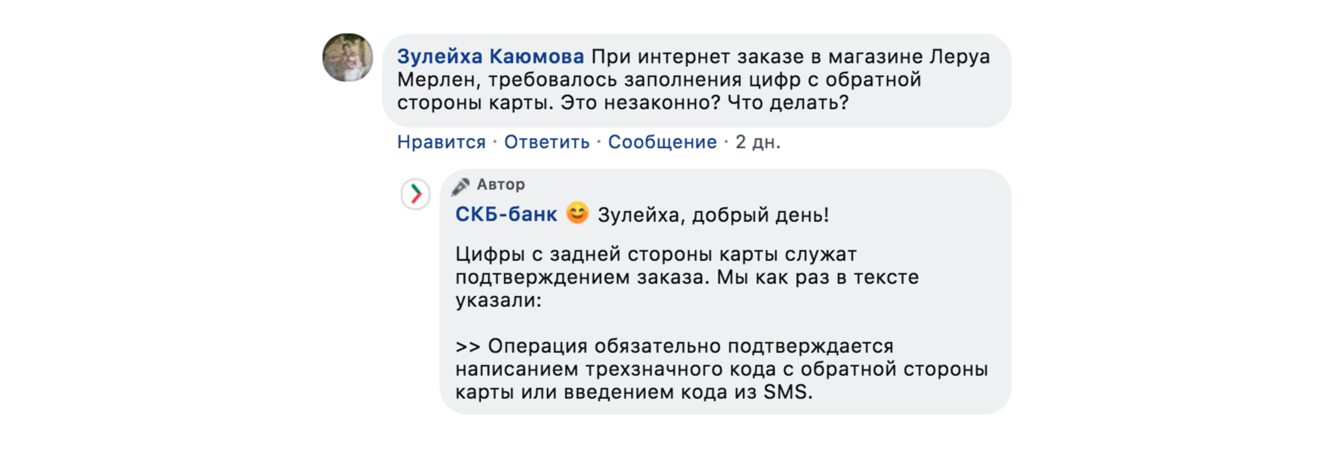1340x451 pixels.
Task: Click the "указали:" line in reply
Action: pyautogui.click(x=497, y=300)
